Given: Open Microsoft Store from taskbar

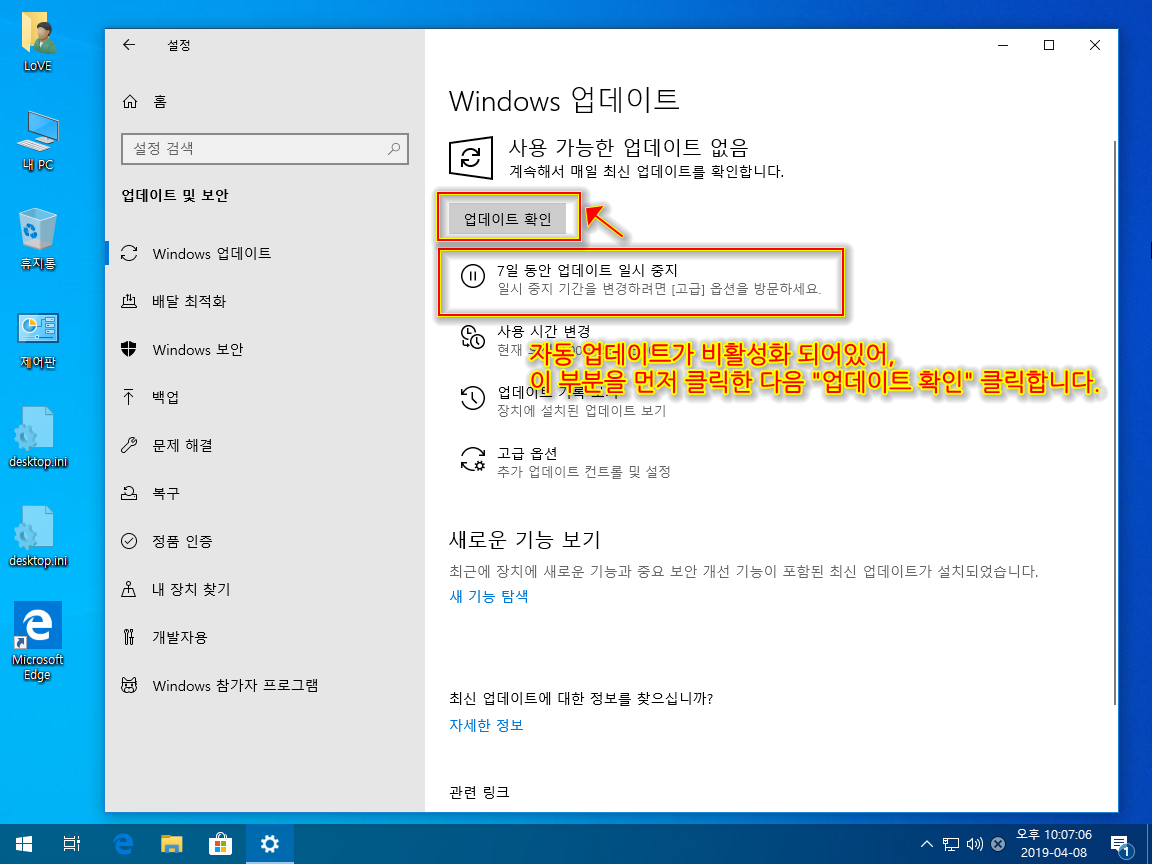Looking at the screenshot, I should coord(220,844).
